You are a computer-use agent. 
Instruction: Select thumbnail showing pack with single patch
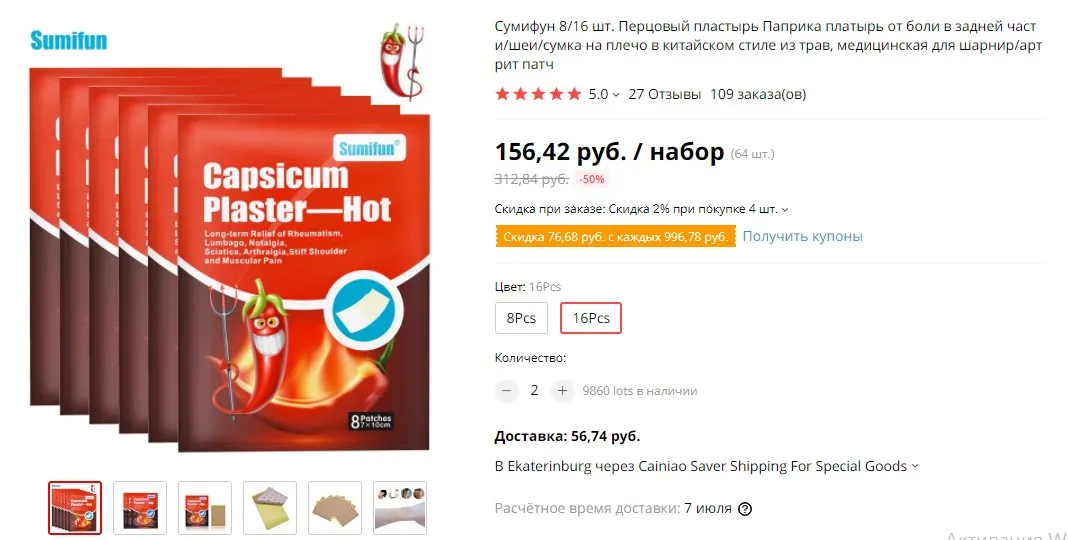tap(205, 508)
